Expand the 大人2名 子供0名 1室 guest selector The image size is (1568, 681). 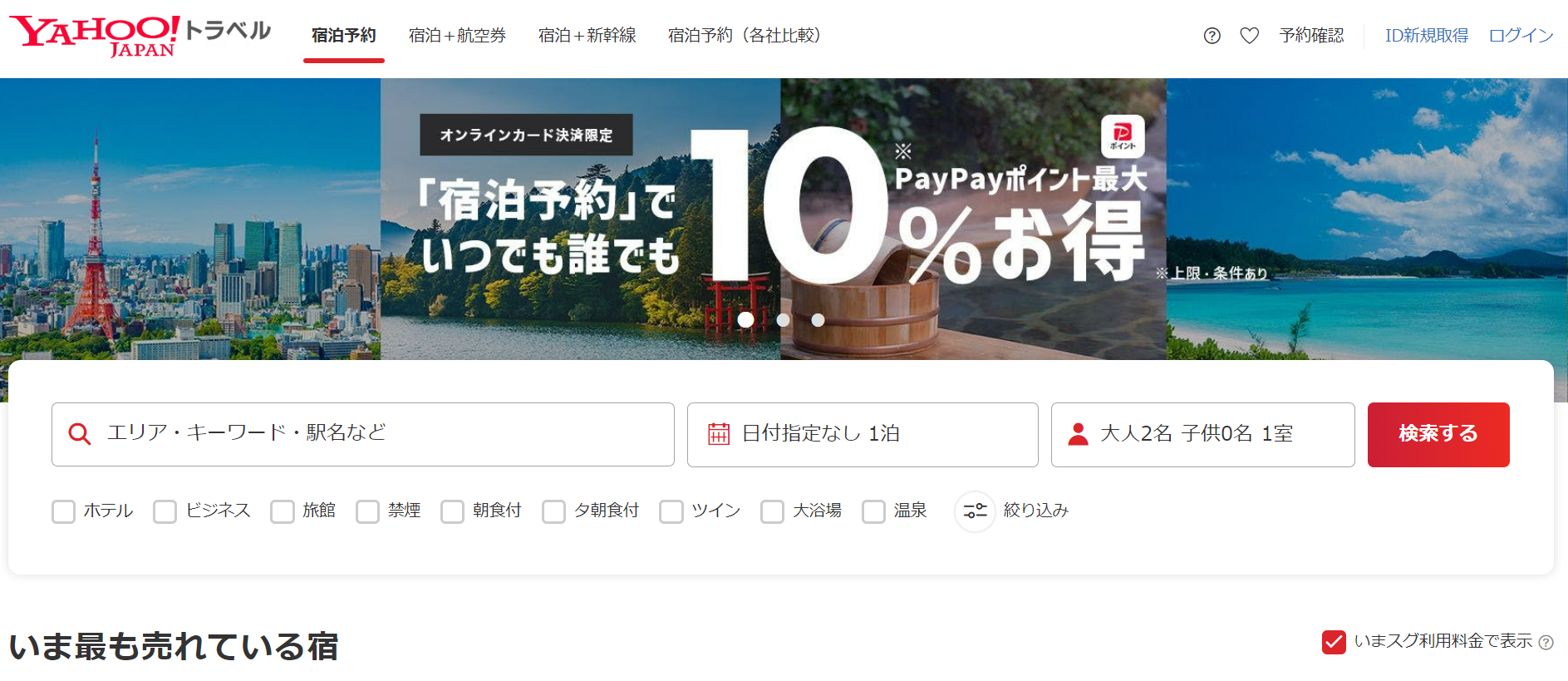pyautogui.click(x=1202, y=434)
